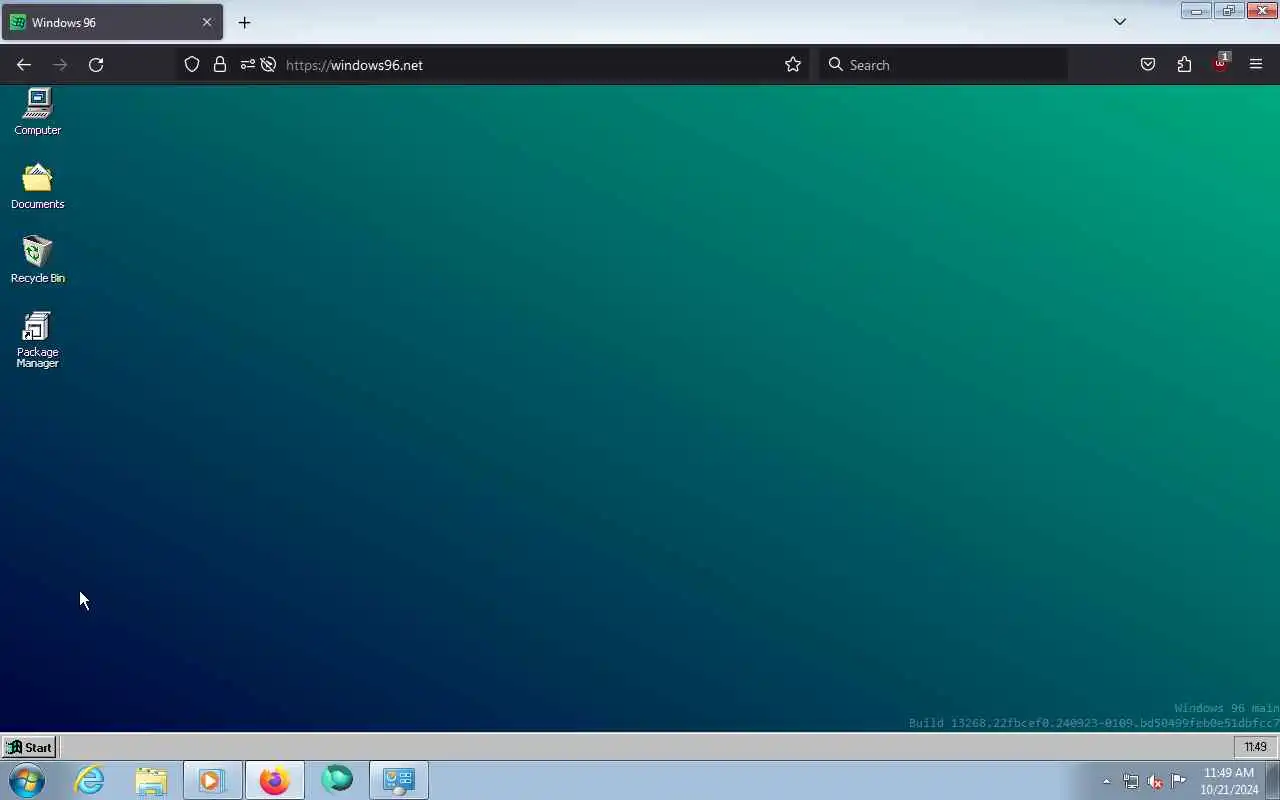Image resolution: width=1280 pixels, height=800 pixels.
Task: Click the blocked autoplay icon
Action: [x=268, y=65]
